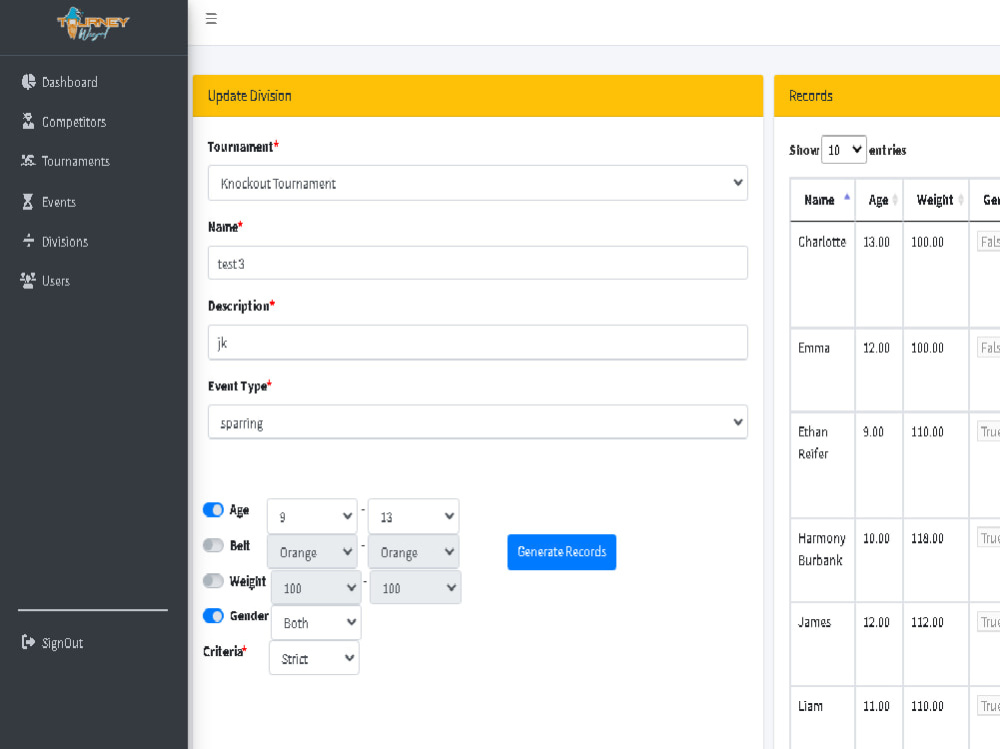Sort records by Weight column arrows
The width and height of the screenshot is (1000, 749).
click(x=961, y=200)
